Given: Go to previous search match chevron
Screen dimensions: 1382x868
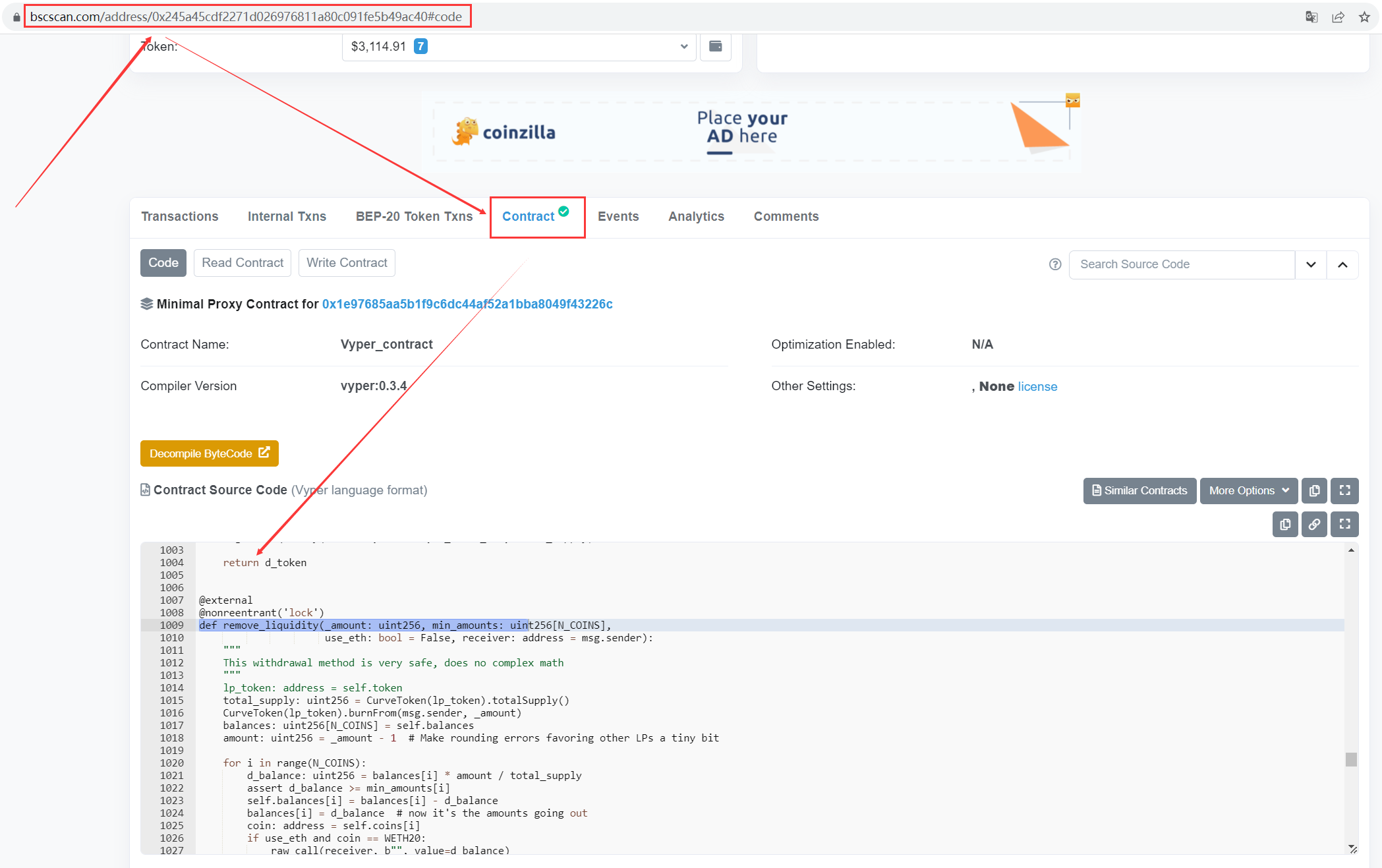Looking at the screenshot, I should [x=1342, y=264].
